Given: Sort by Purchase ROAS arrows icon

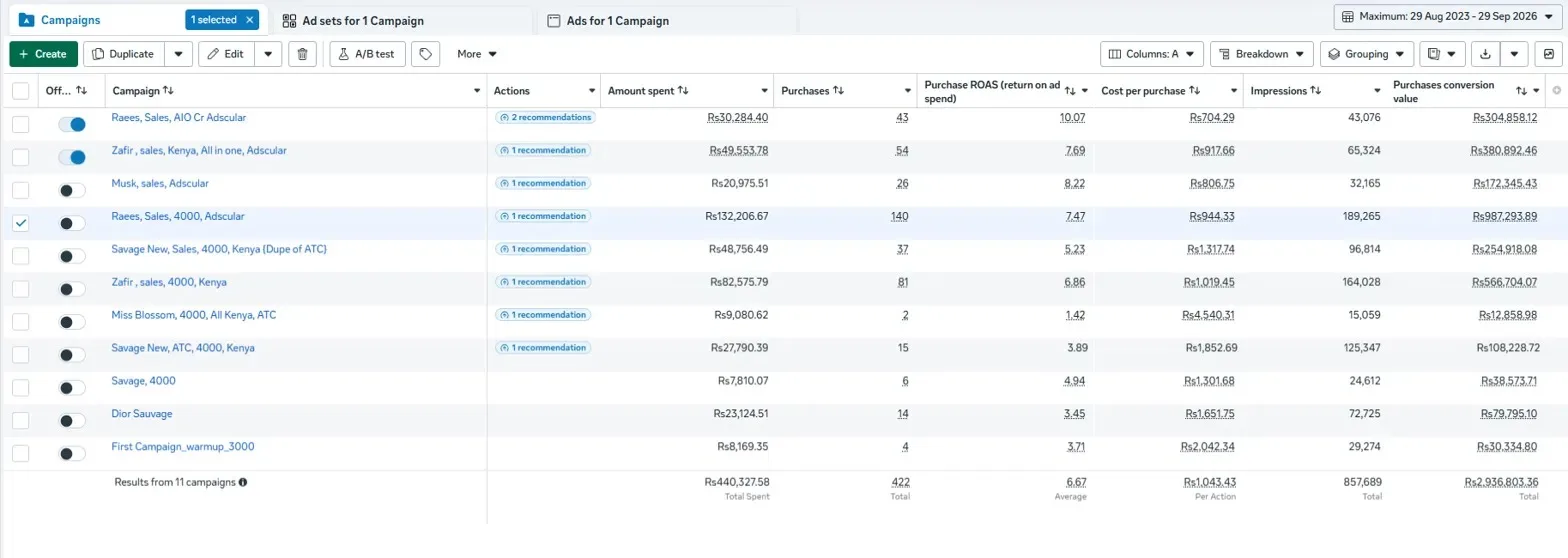Looking at the screenshot, I should coord(1070,91).
